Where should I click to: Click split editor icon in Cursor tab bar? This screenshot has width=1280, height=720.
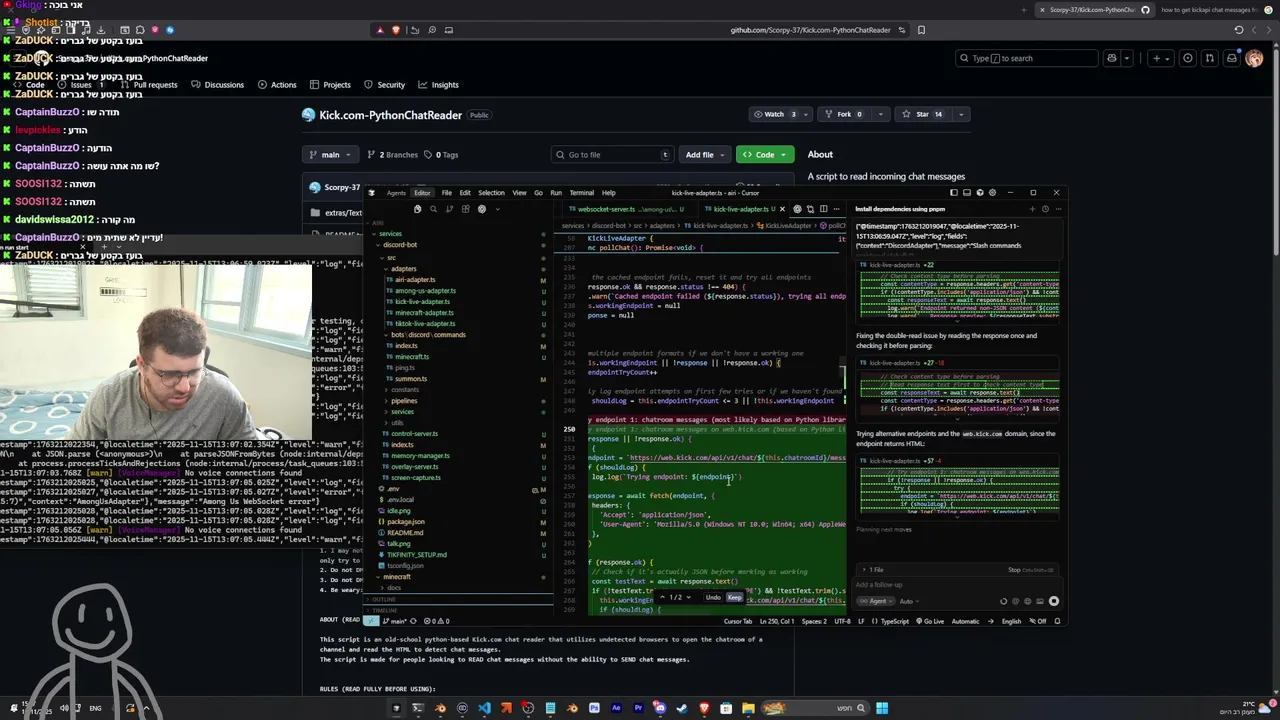click(x=823, y=209)
